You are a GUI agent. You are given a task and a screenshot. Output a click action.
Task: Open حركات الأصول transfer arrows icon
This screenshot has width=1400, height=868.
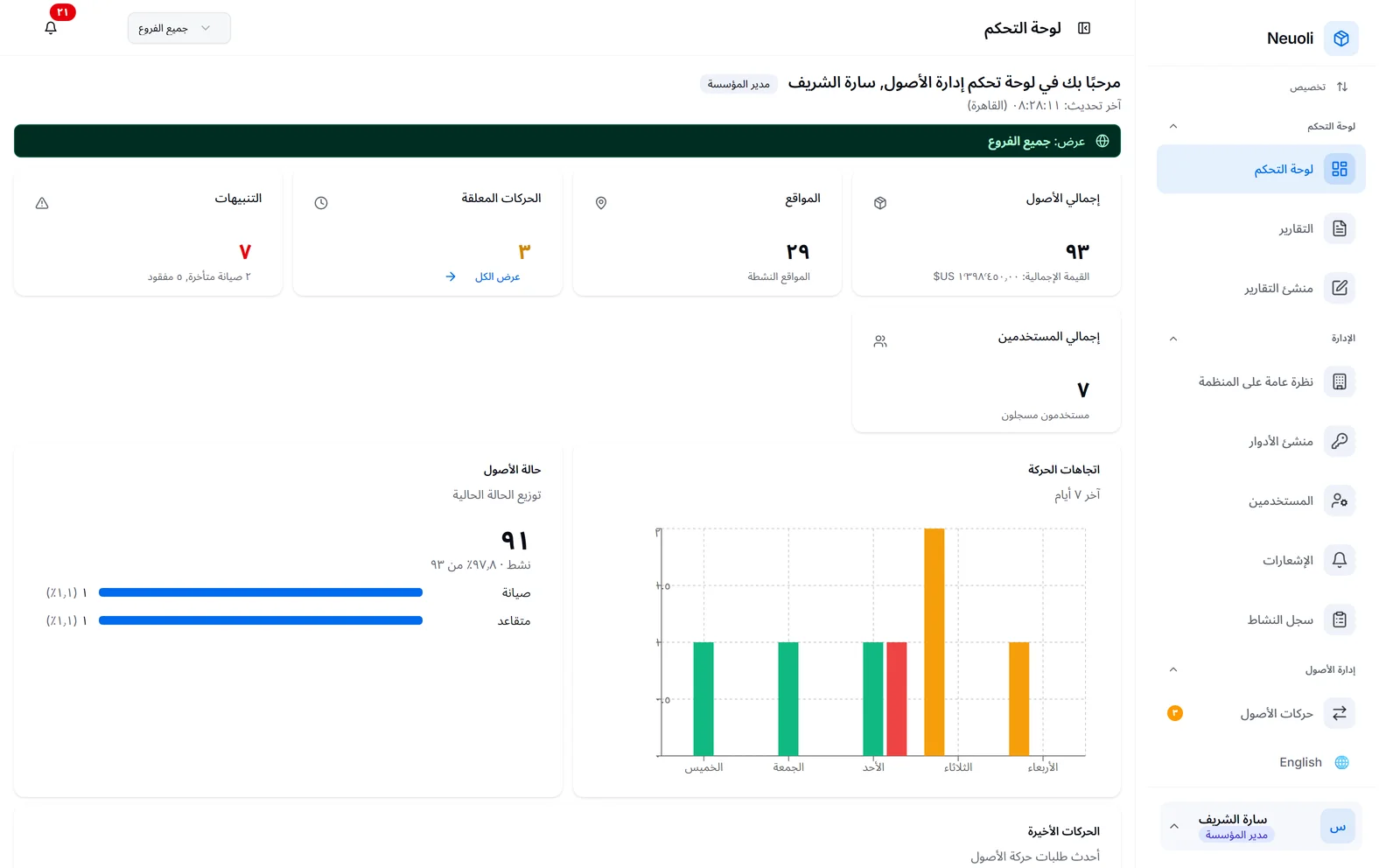pyautogui.click(x=1339, y=713)
